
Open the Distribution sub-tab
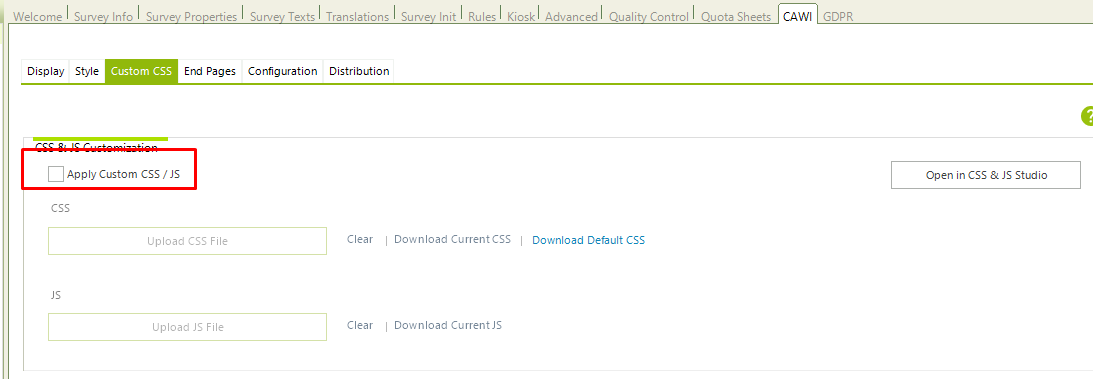coord(359,71)
